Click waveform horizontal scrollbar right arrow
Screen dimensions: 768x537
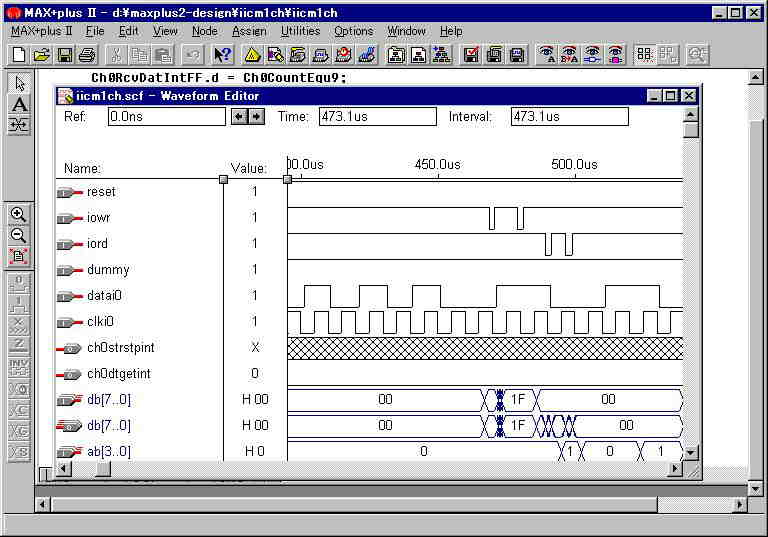point(675,469)
